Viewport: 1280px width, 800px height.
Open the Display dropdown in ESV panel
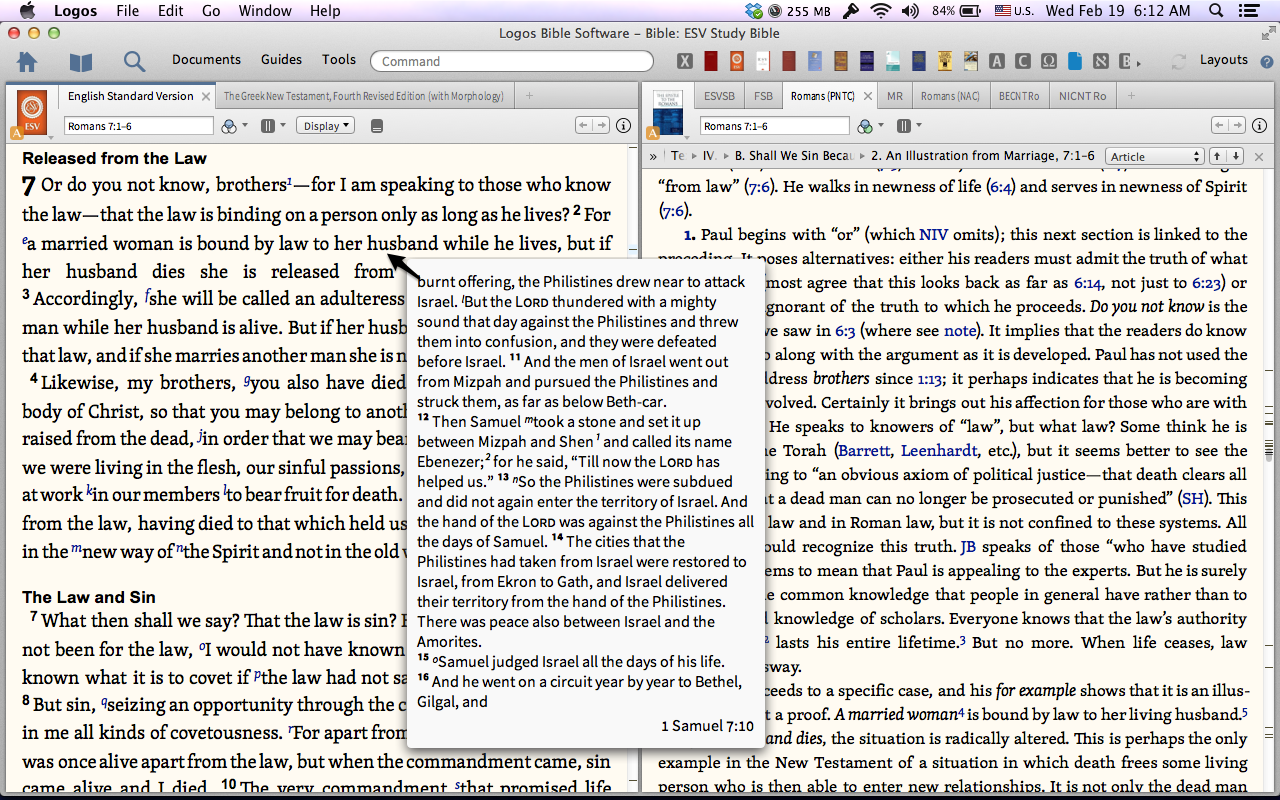pyautogui.click(x=327, y=126)
